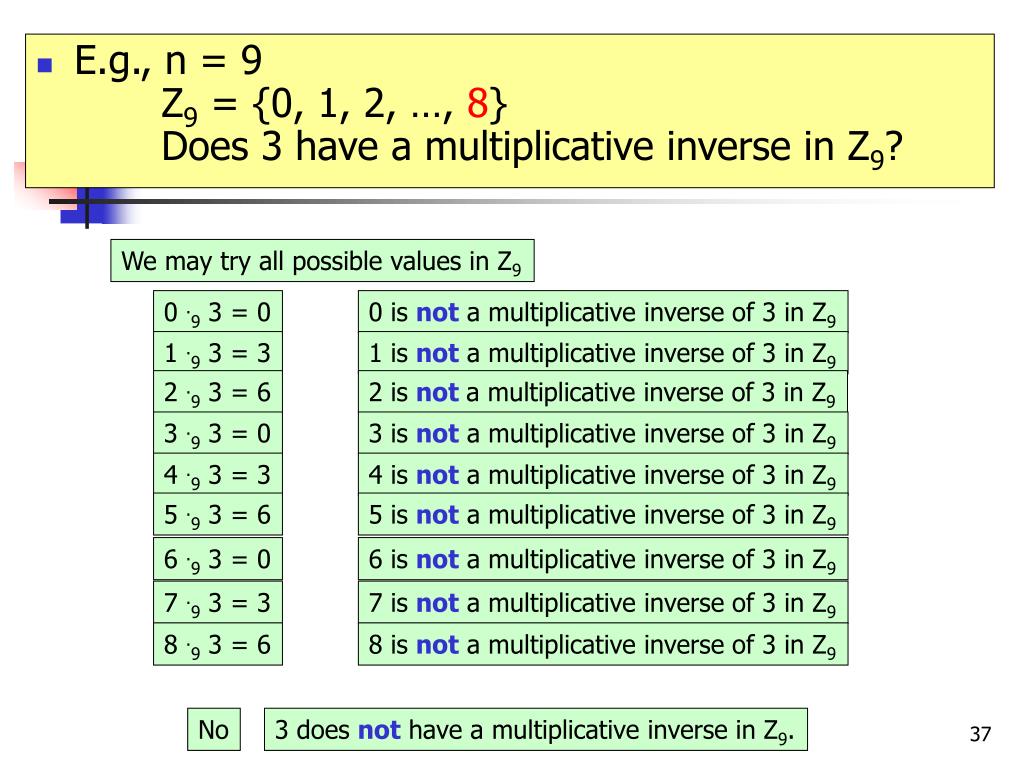This screenshot has width=1024, height=768.
Task: Click '8 is not a multiplicative inverse' statement
Action: pyautogui.click(x=603, y=645)
